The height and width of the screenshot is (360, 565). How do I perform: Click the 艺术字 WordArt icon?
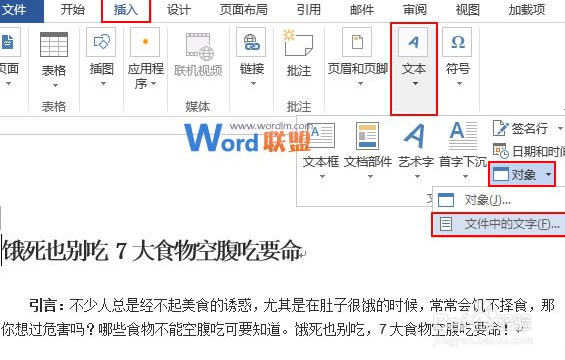click(415, 136)
